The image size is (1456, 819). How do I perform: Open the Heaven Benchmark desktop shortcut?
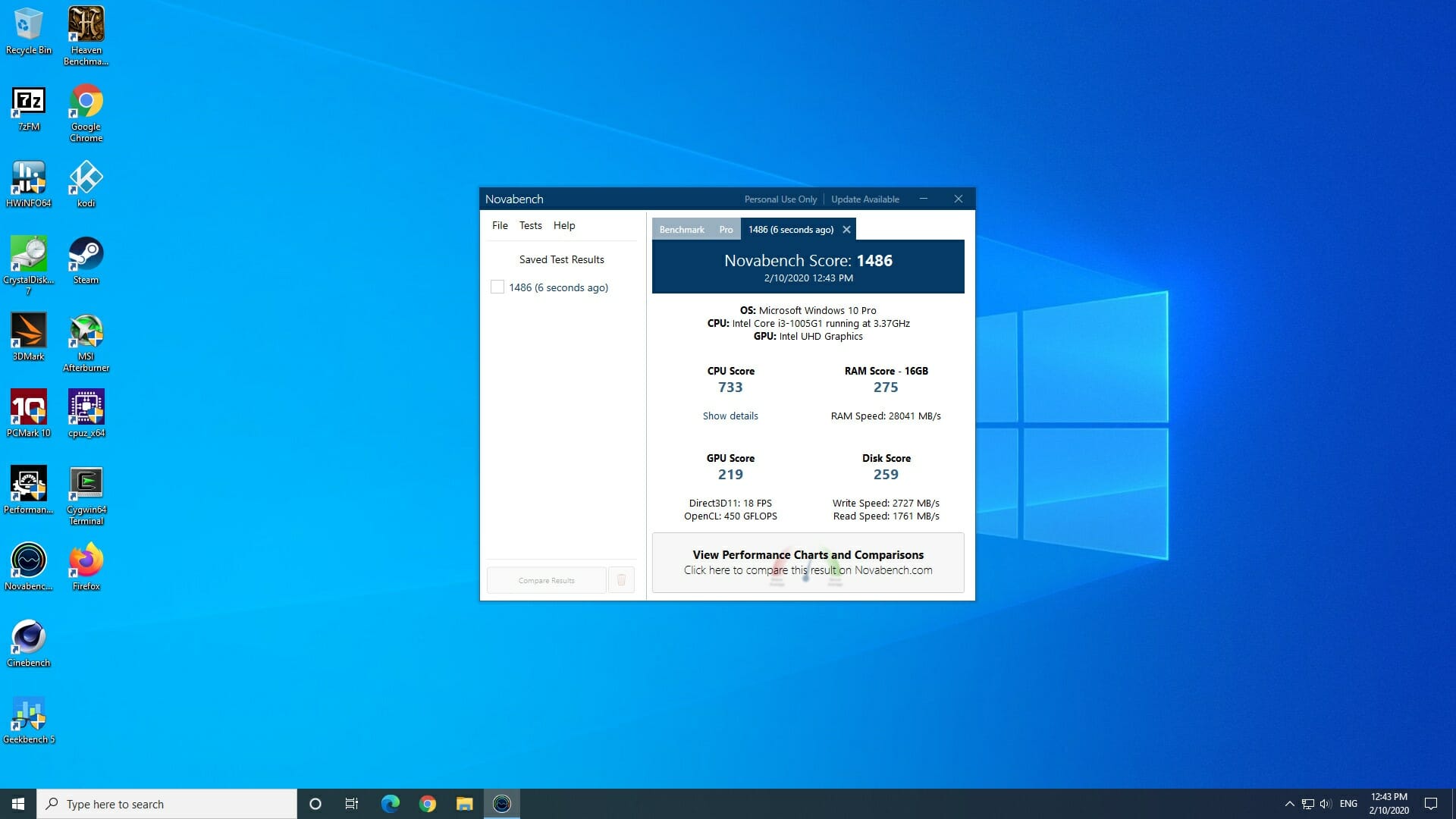[x=86, y=36]
